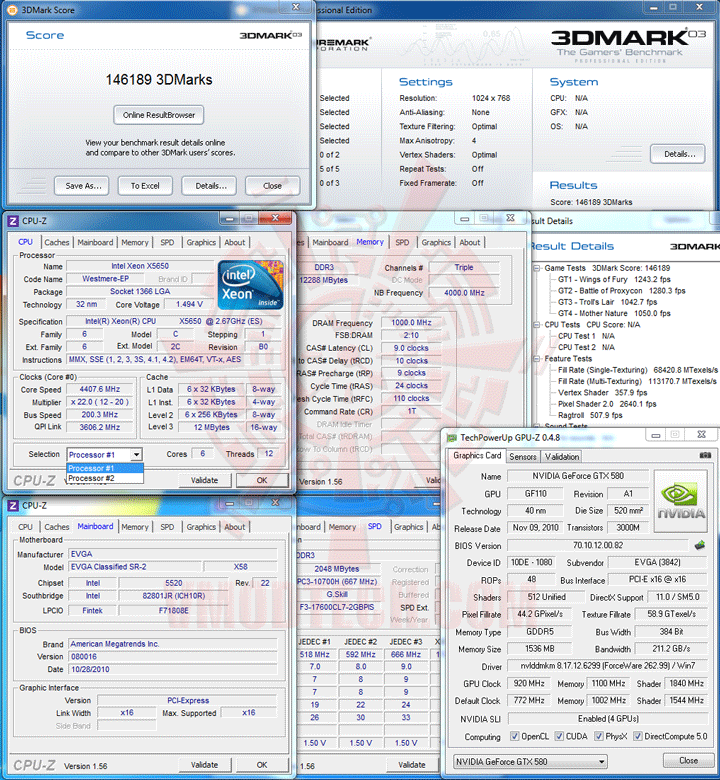Select GT3 - Troll's Lair result row
This screenshot has width=720, height=780.
click(x=607, y=302)
